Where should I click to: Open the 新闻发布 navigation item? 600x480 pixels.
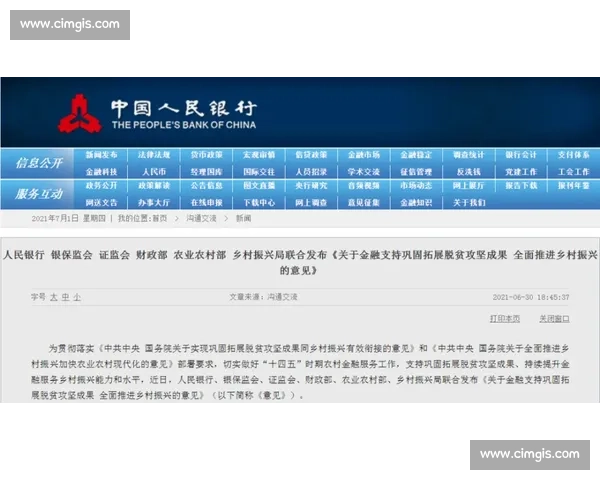click(x=101, y=155)
